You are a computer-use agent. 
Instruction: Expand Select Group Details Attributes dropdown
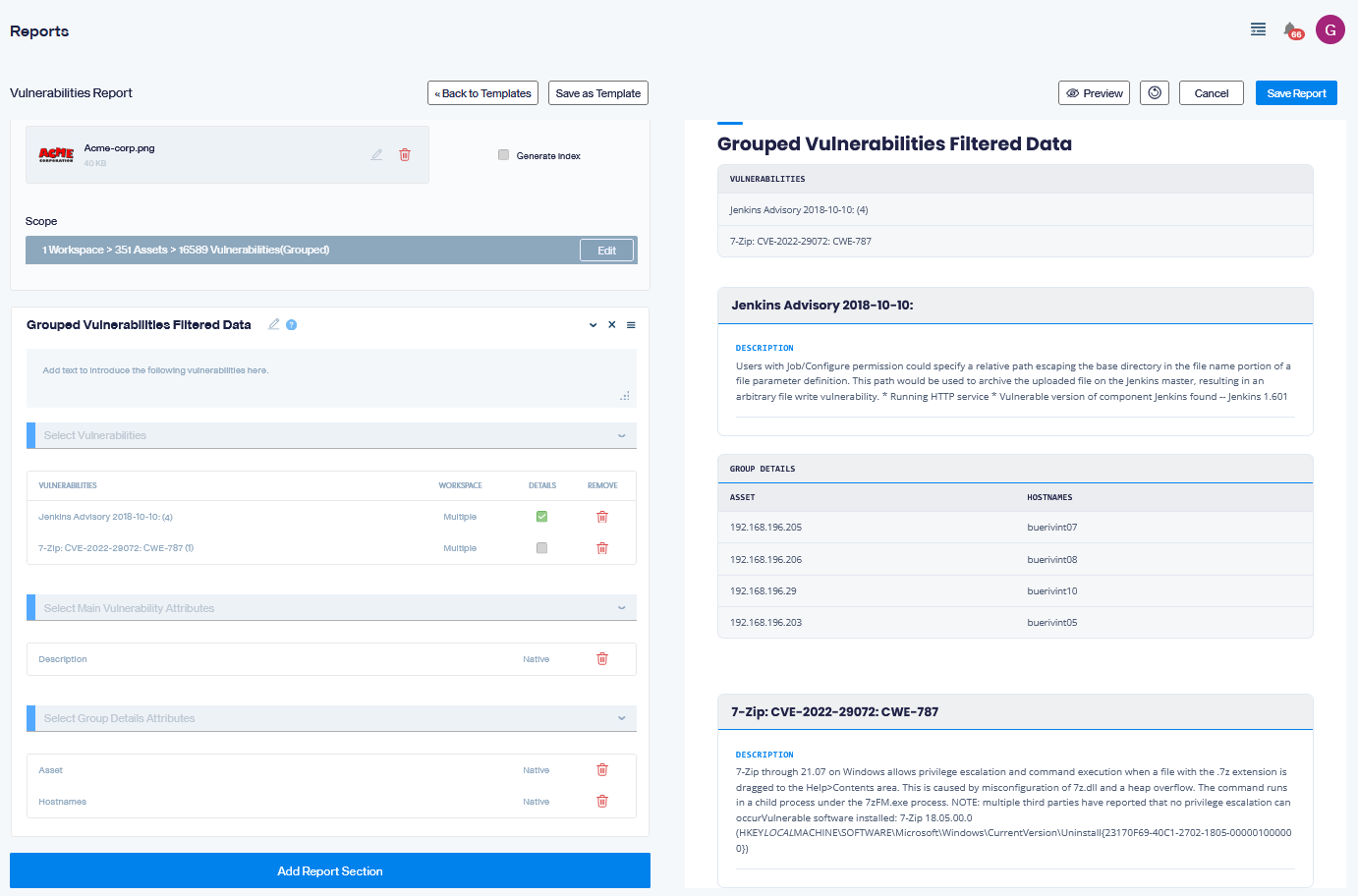[x=332, y=718]
